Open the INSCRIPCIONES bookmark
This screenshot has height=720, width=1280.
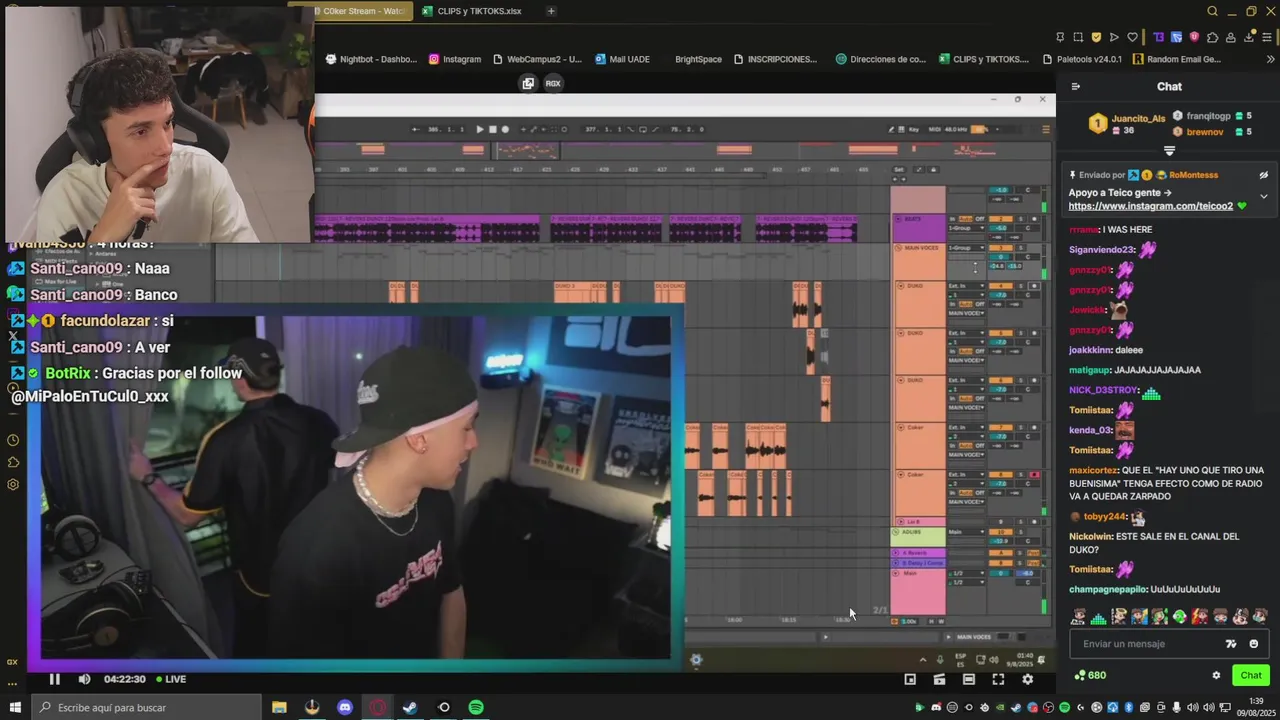coord(775,59)
